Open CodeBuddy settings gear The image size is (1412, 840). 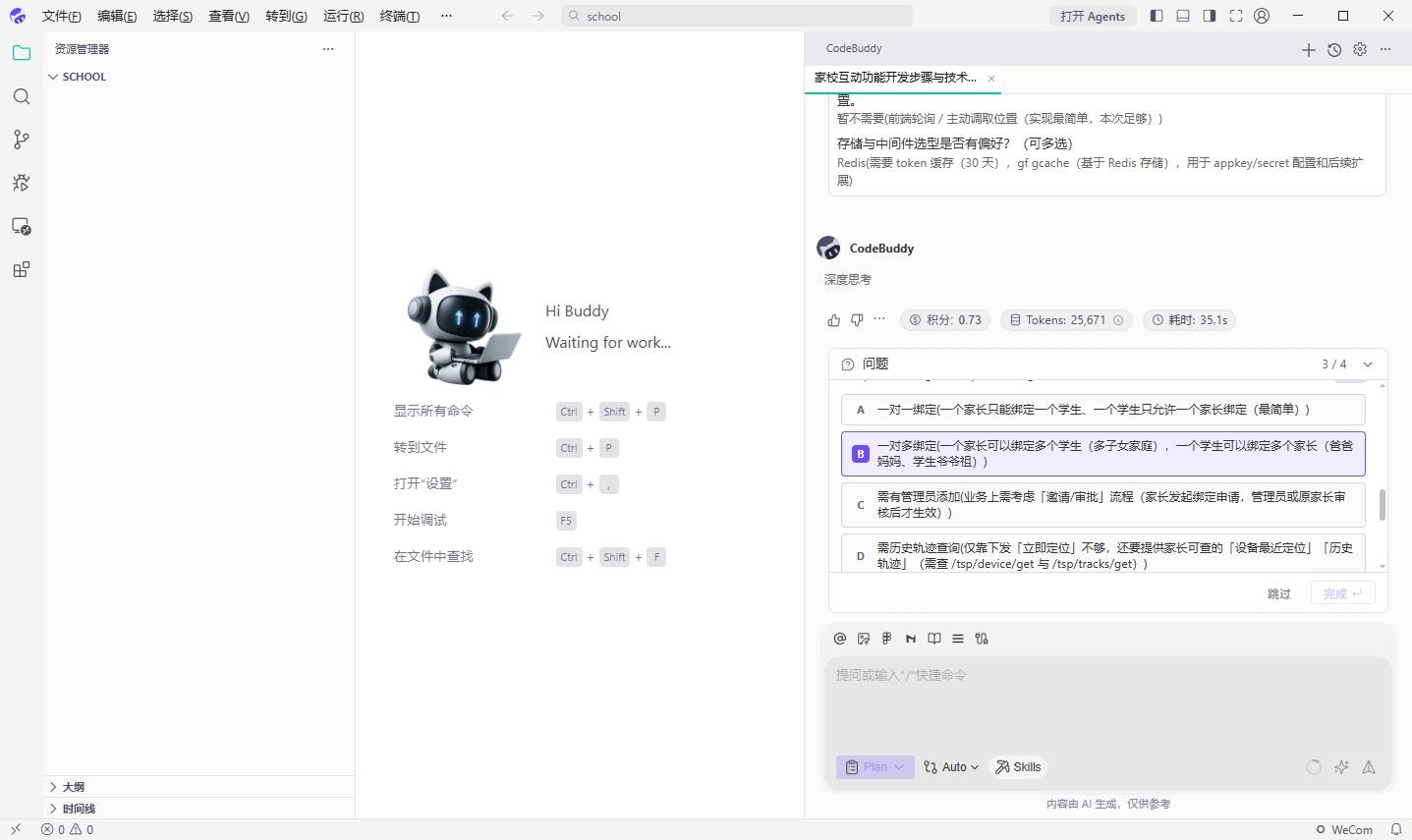coord(1360,49)
